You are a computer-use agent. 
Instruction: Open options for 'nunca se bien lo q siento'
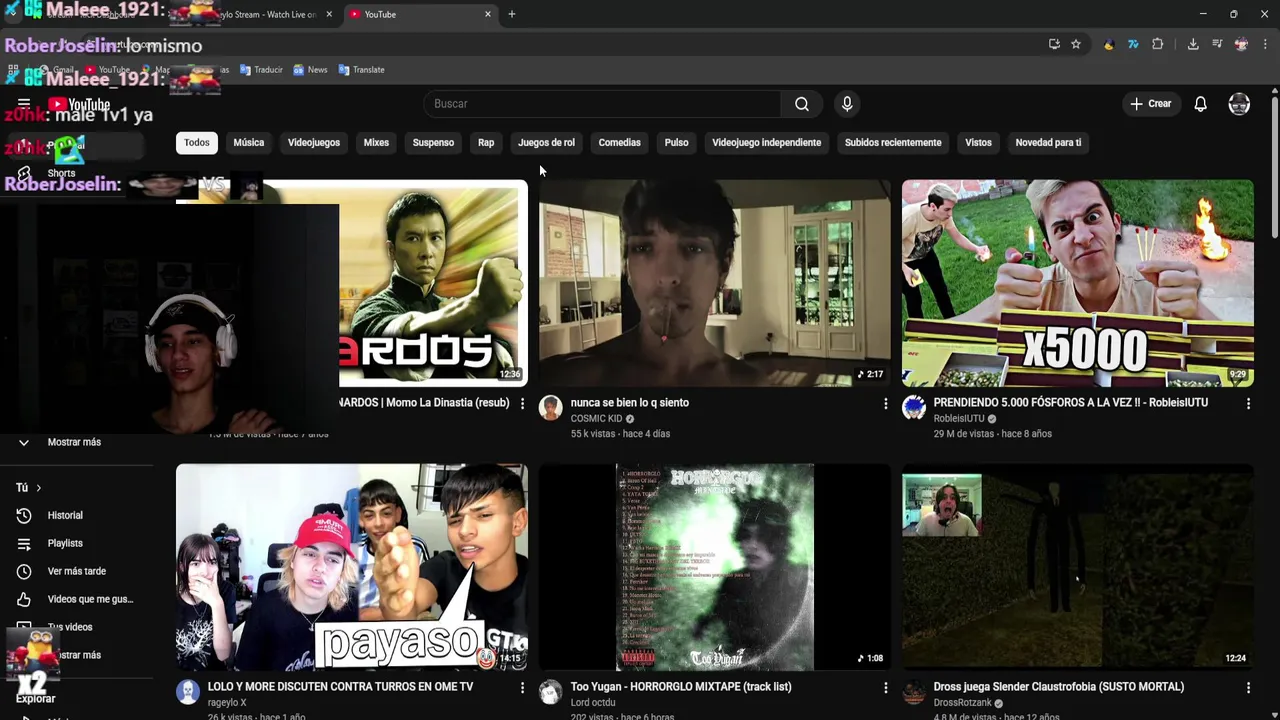pos(885,403)
